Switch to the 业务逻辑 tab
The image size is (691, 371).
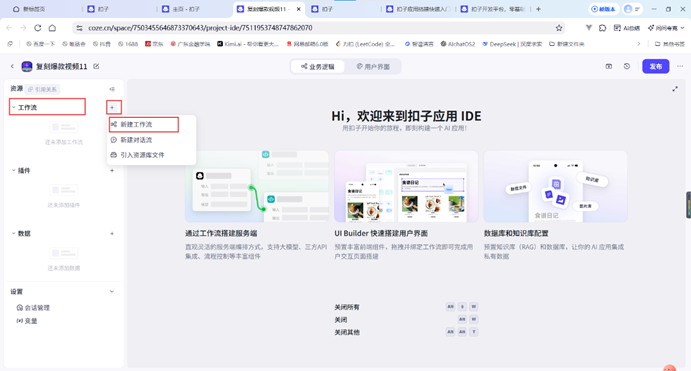[318, 67]
